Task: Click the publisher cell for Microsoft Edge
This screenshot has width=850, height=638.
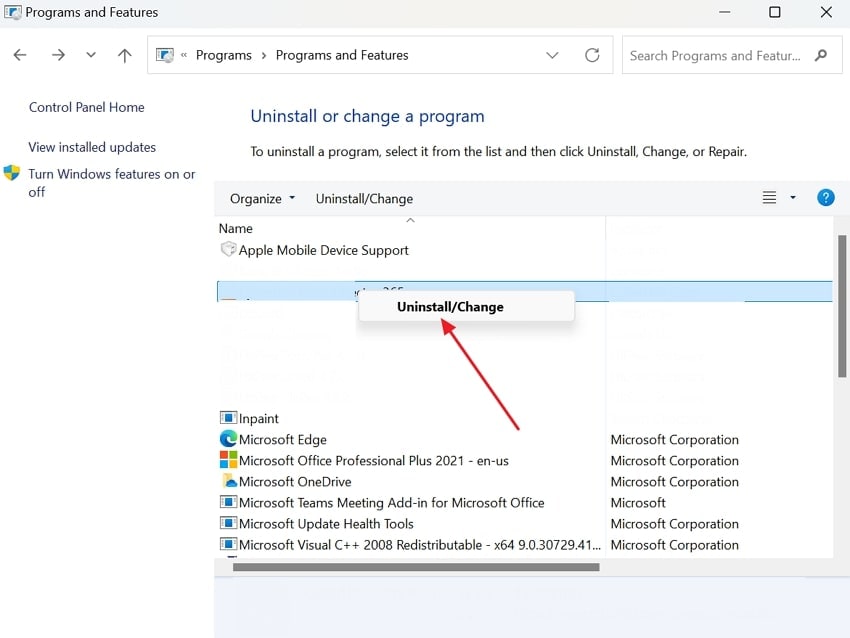Action: click(675, 440)
